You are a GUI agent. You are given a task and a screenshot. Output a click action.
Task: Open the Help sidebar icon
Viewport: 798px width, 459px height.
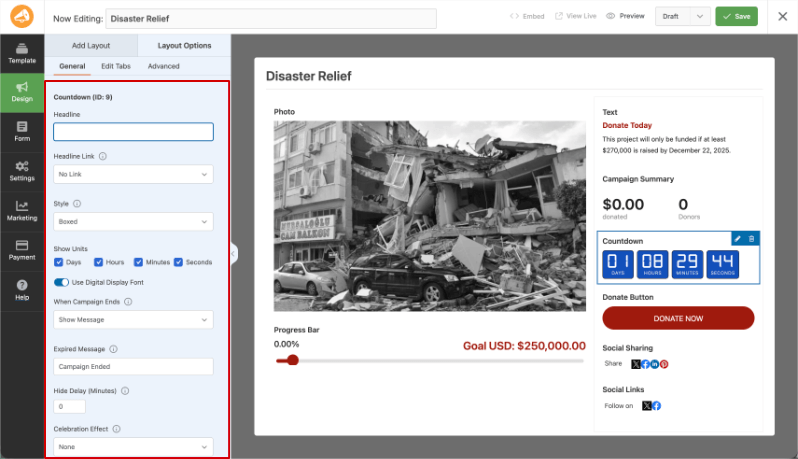pyautogui.click(x=22, y=291)
